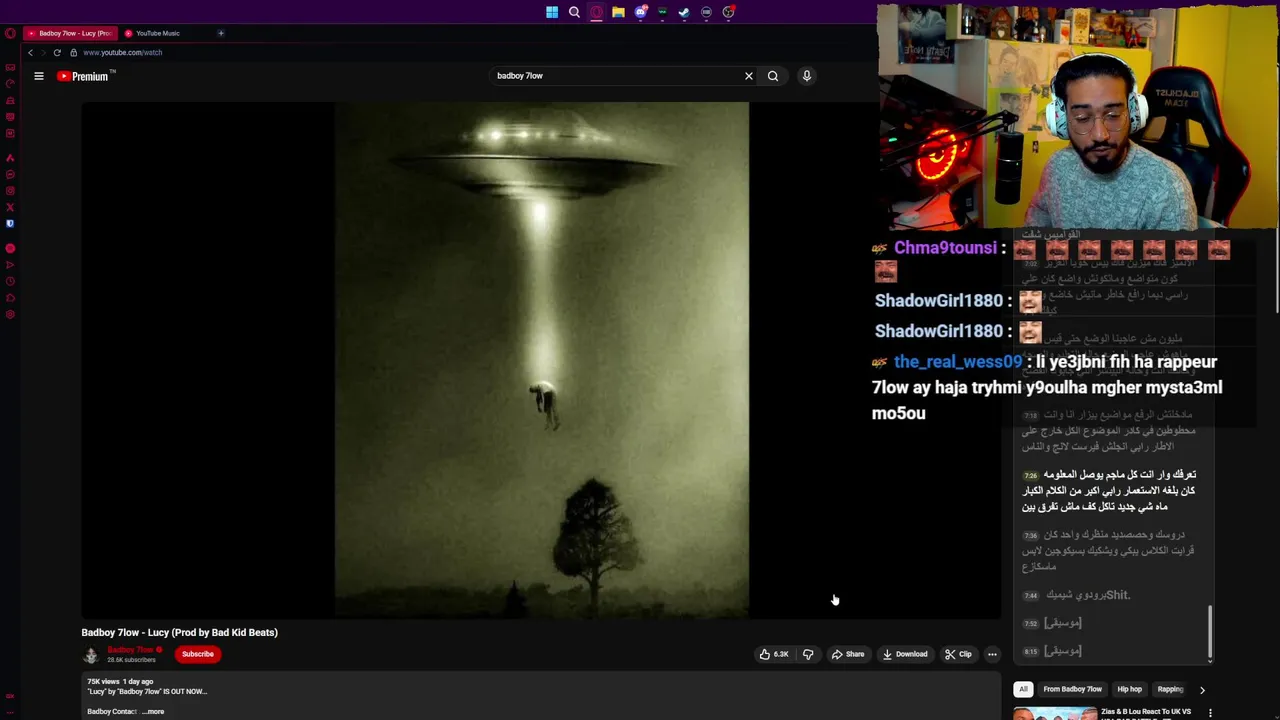Show next filter chips with arrow

(x=1202, y=689)
